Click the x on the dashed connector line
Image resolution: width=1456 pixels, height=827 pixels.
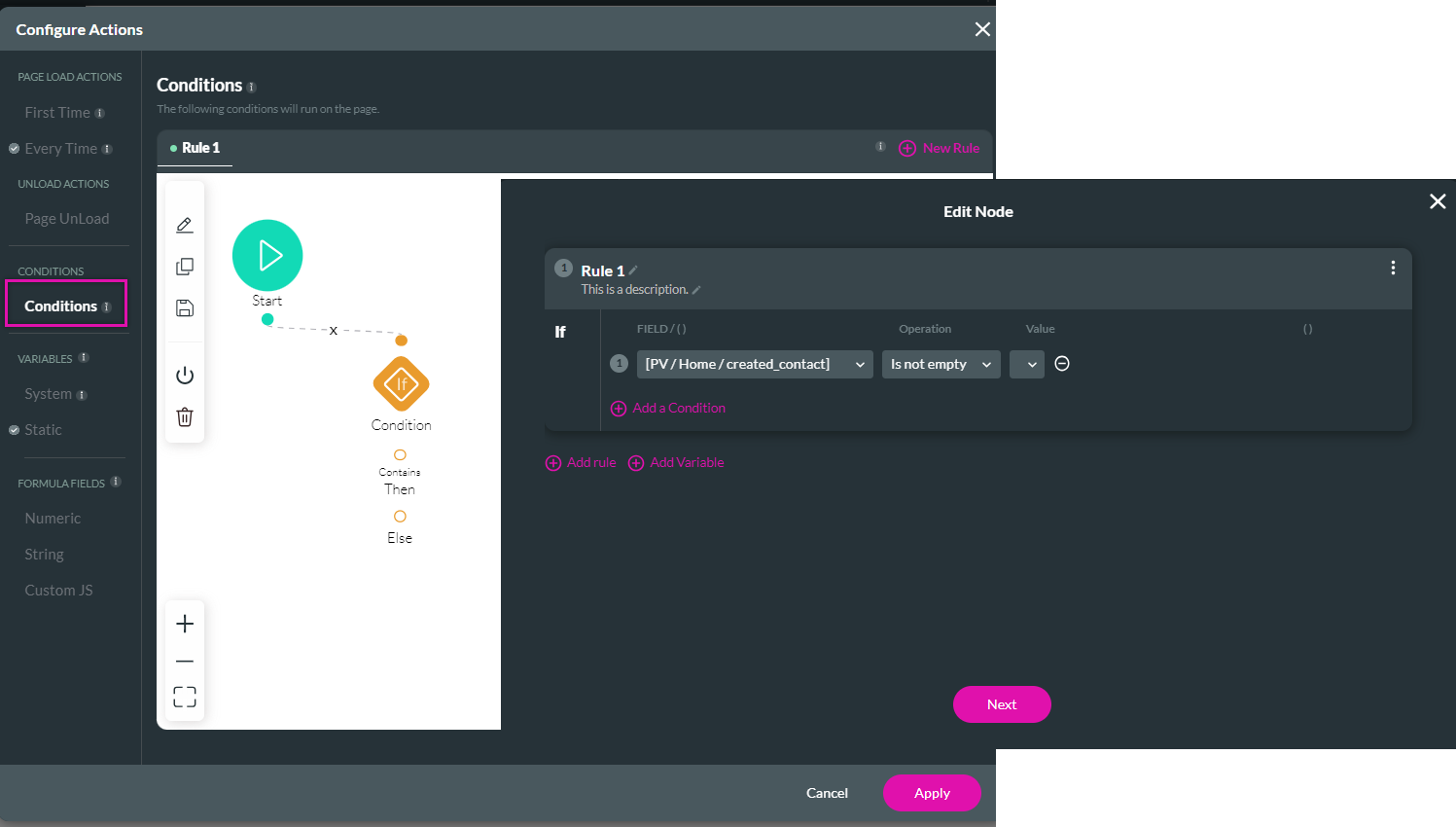(x=333, y=331)
